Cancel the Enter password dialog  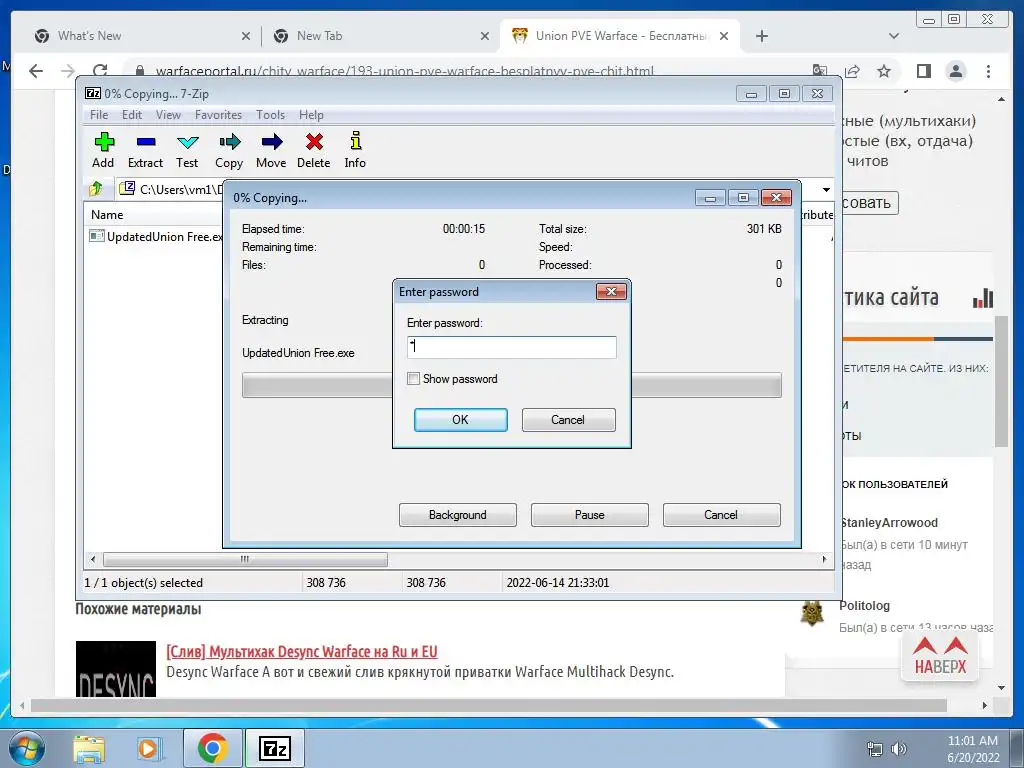click(568, 420)
